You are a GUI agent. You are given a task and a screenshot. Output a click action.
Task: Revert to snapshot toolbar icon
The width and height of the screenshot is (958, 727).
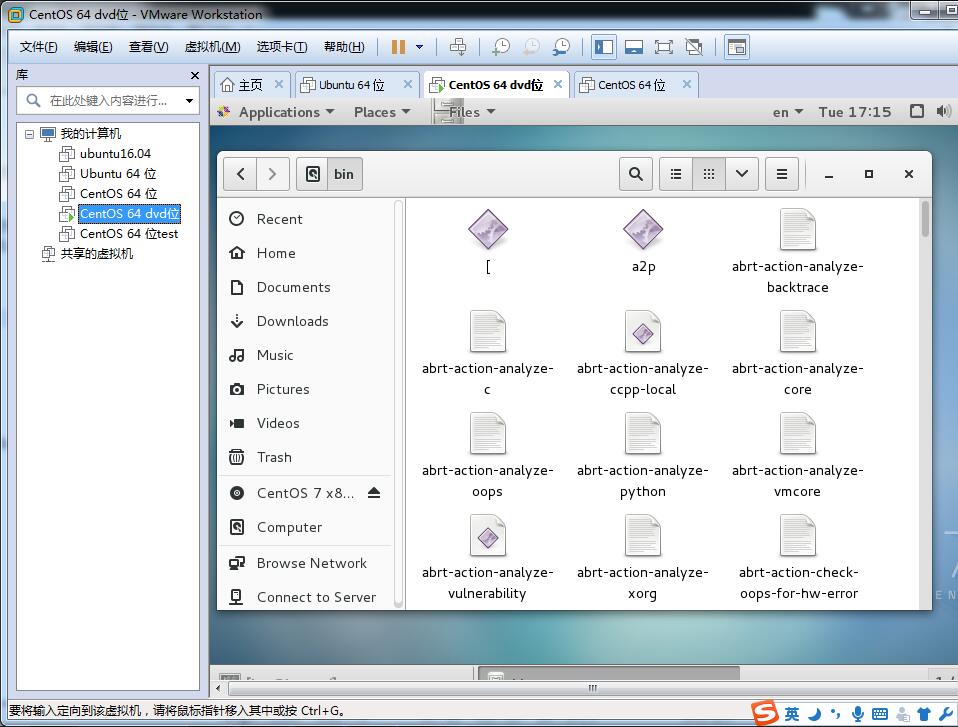click(x=531, y=47)
